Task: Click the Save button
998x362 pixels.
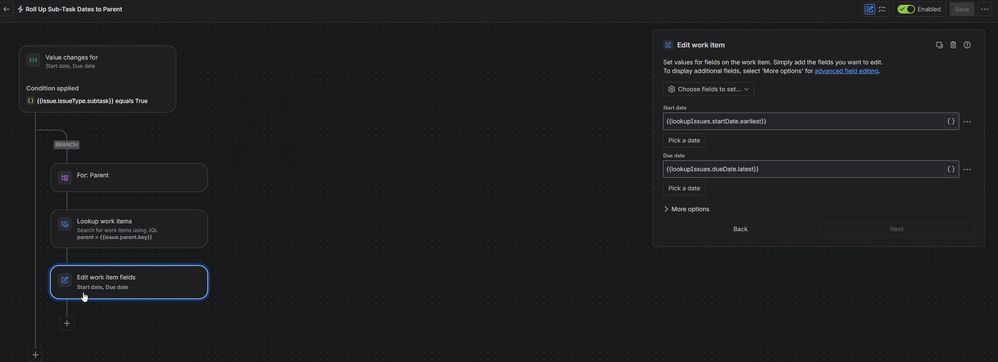Action: [962, 9]
